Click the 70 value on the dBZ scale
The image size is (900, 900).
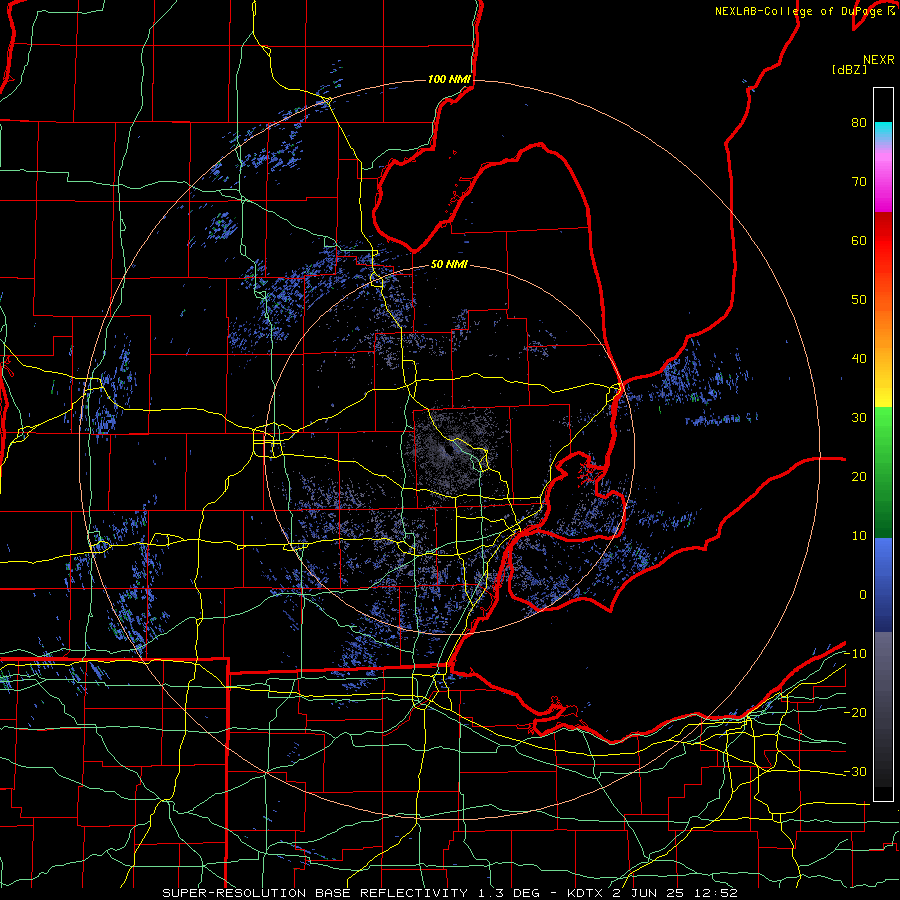tap(859, 181)
